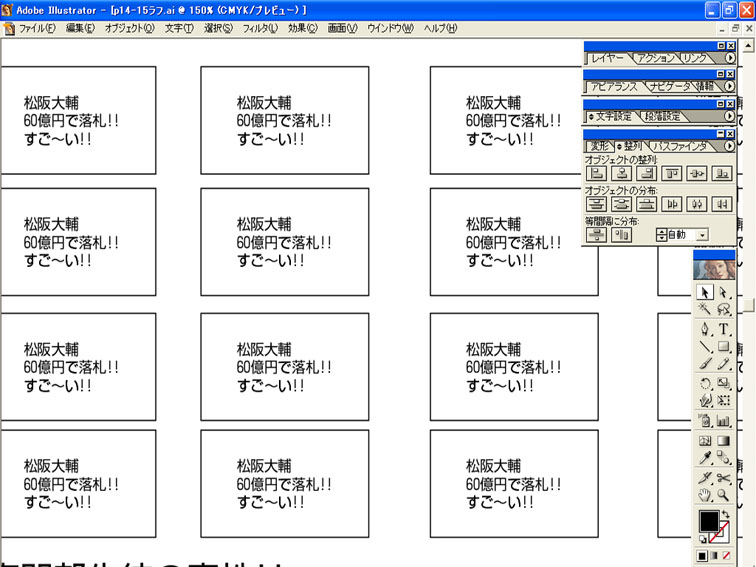Click horizontal align center button
The height and width of the screenshot is (567, 756).
621,174
